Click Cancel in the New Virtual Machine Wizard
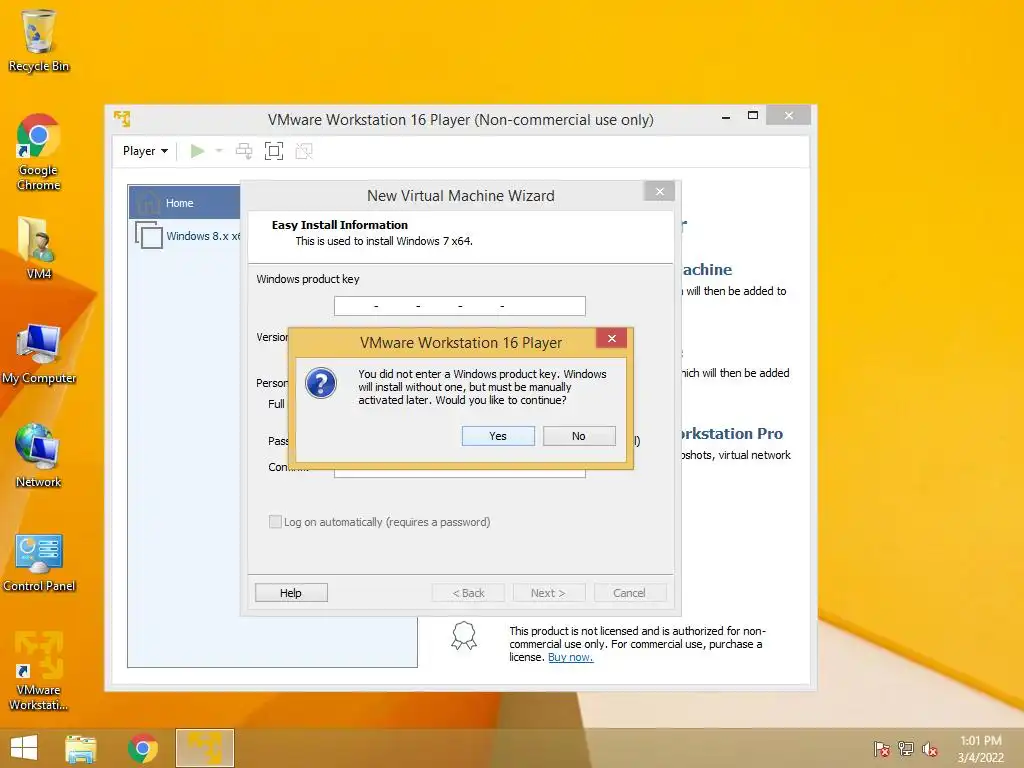The image size is (1024, 768). coord(630,593)
